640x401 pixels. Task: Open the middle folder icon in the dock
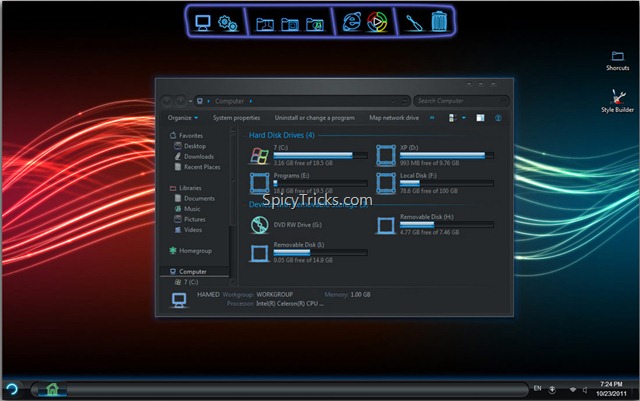pos(290,25)
